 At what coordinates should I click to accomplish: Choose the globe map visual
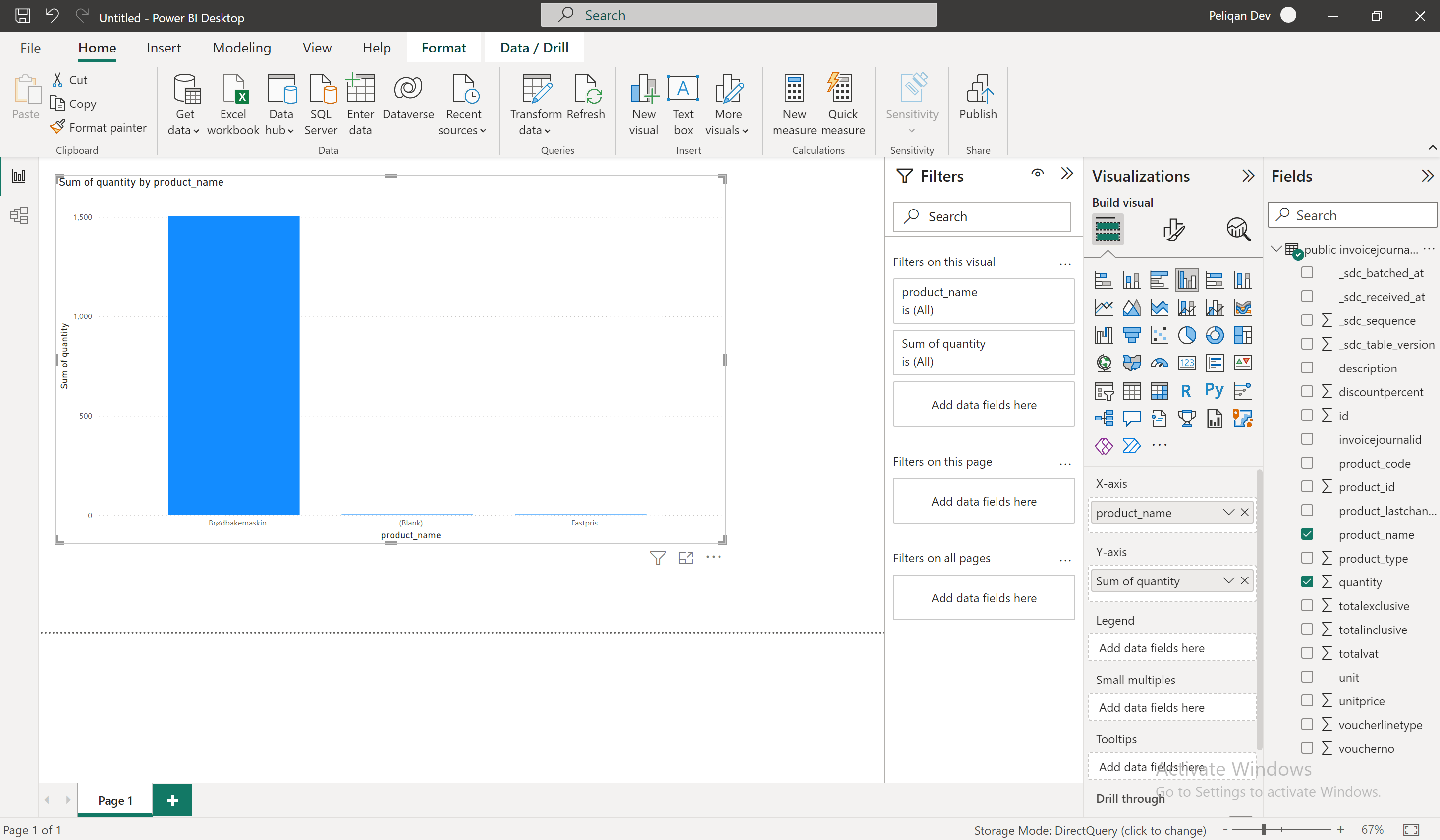pos(1104,363)
